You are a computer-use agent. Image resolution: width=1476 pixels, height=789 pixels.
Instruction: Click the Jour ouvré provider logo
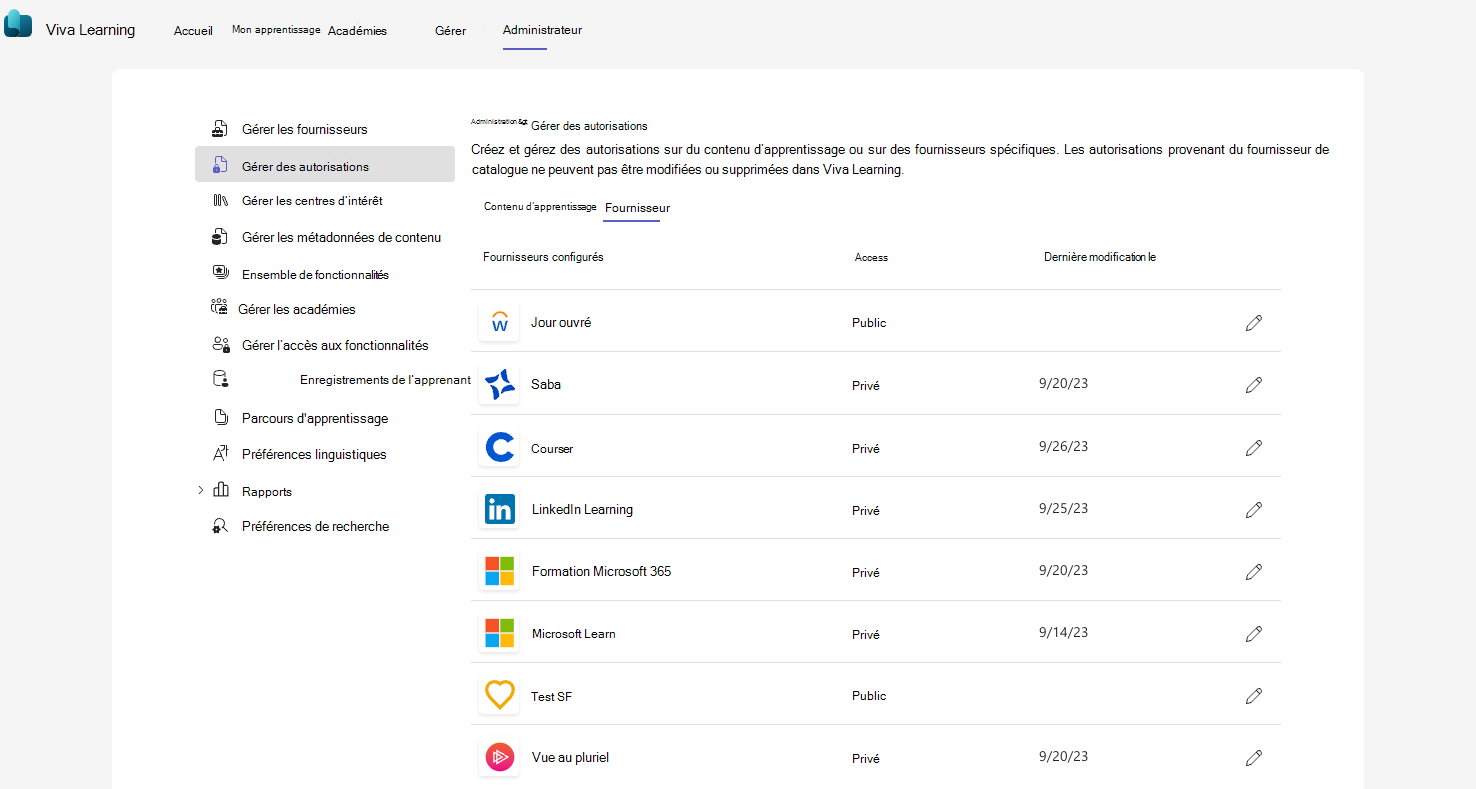pos(499,322)
